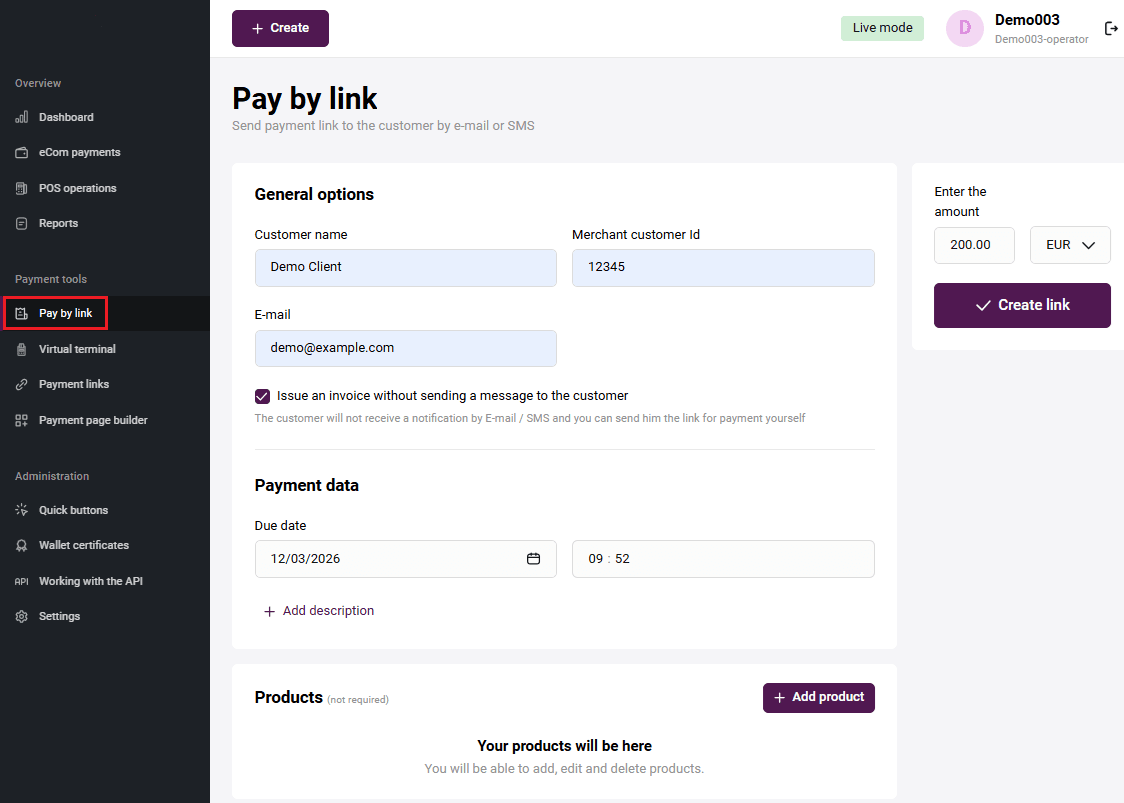Click the Add product button
This screenshot has width=1124, height=803.
click(818, 698)
